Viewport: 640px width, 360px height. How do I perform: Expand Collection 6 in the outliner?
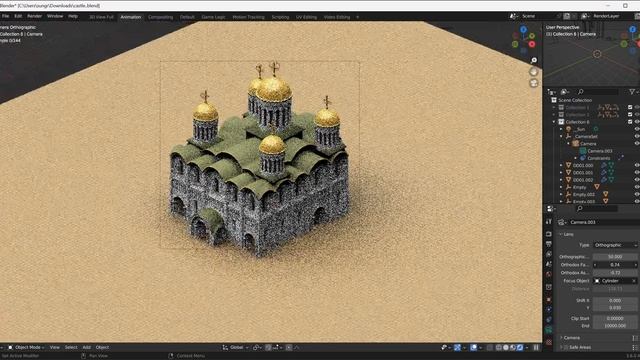[554, 122]
